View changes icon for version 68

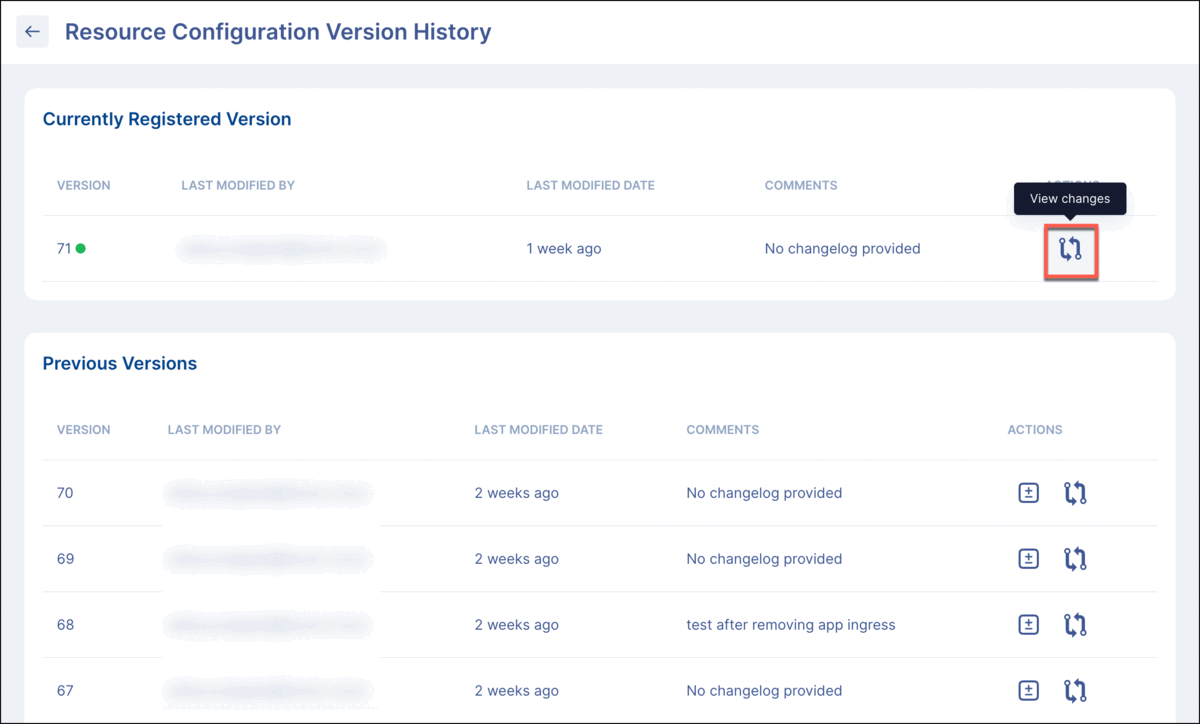[1075, 625]
